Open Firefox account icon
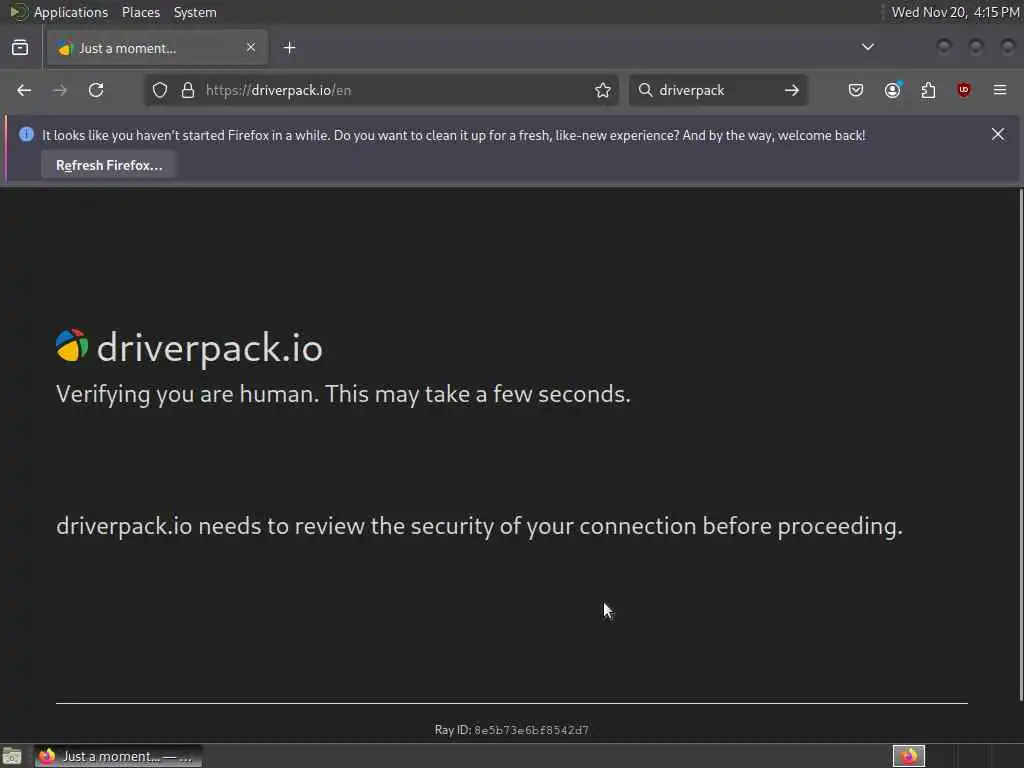This screenshot has height=768, width=1024. pos(893,90)
